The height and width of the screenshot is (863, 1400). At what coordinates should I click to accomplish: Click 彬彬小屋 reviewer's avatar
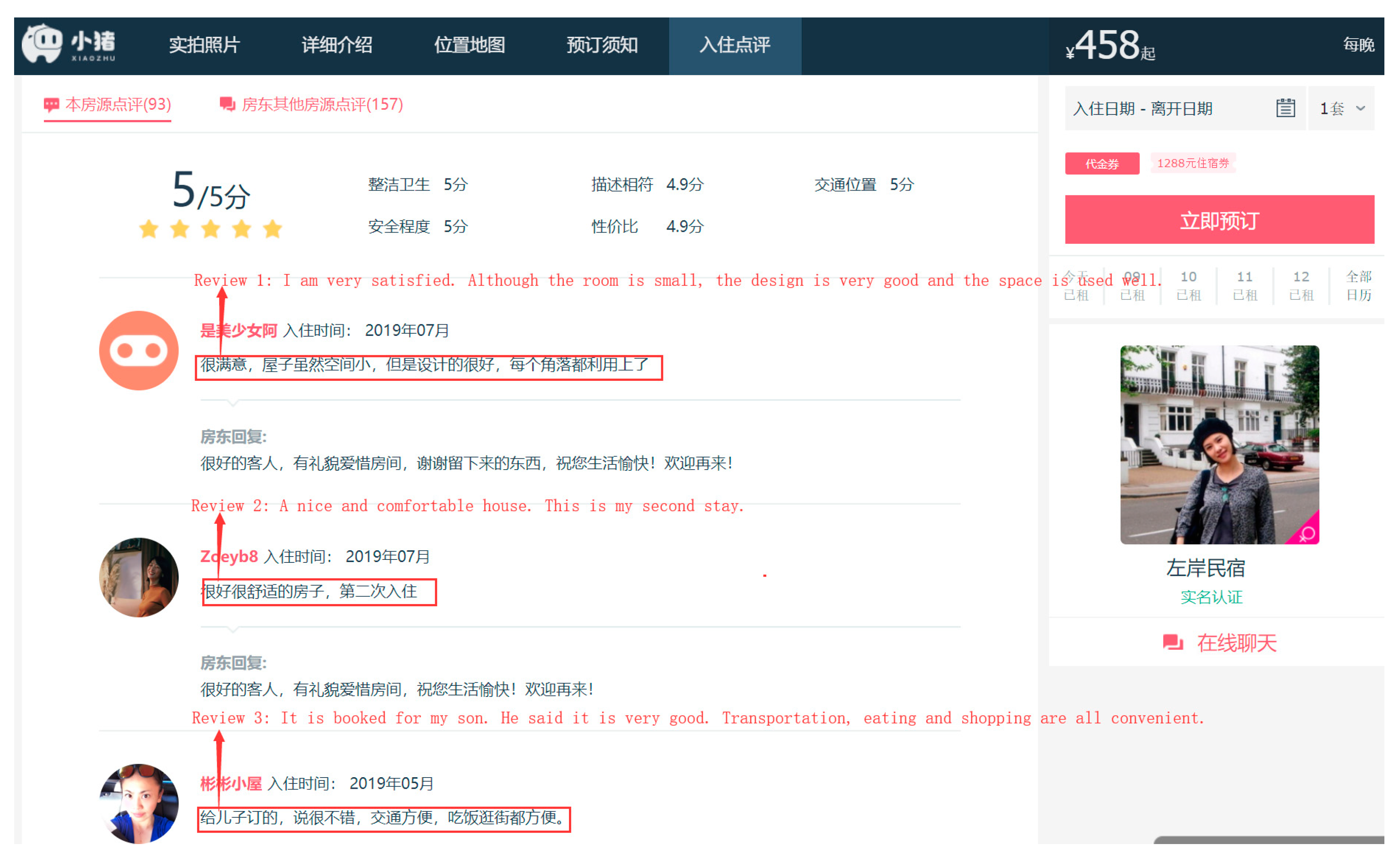coord(139,803)
